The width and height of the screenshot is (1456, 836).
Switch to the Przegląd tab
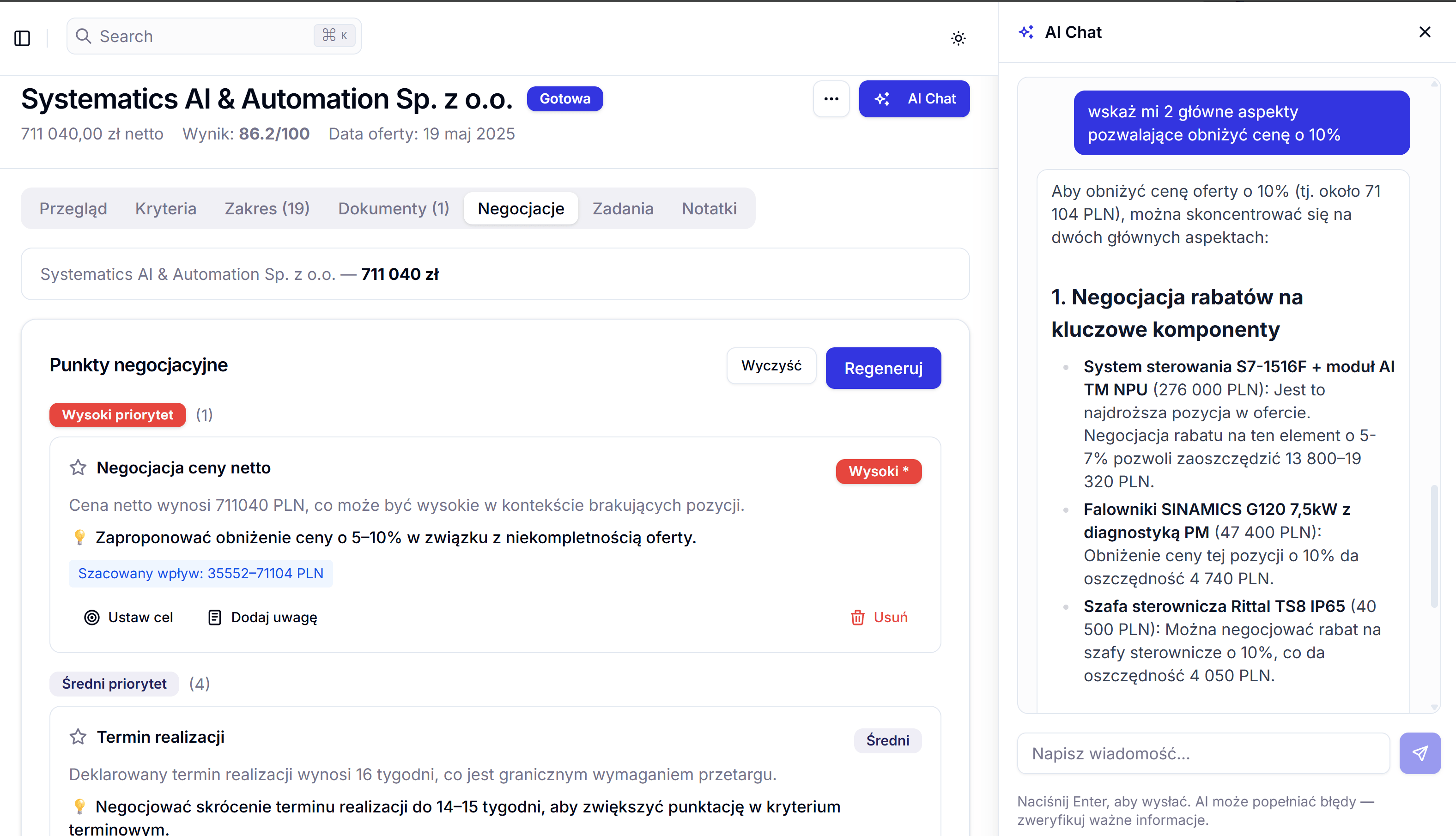pyautogui.click(x=73, y=208)
